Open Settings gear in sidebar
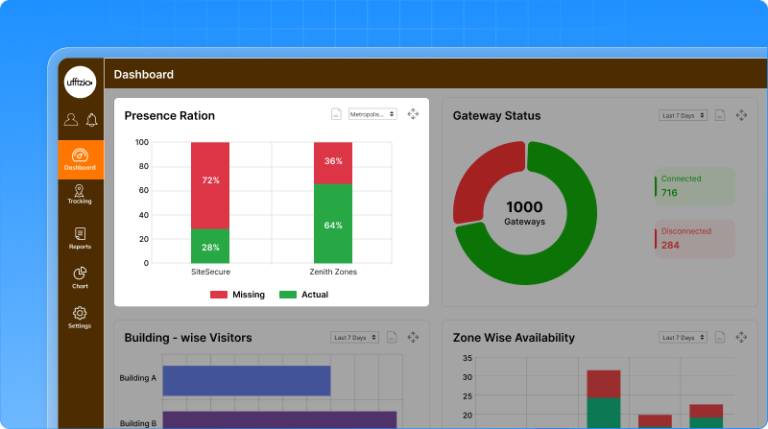Image resolution: width=768 pixels, height=429 pixels. pos(80,317)
